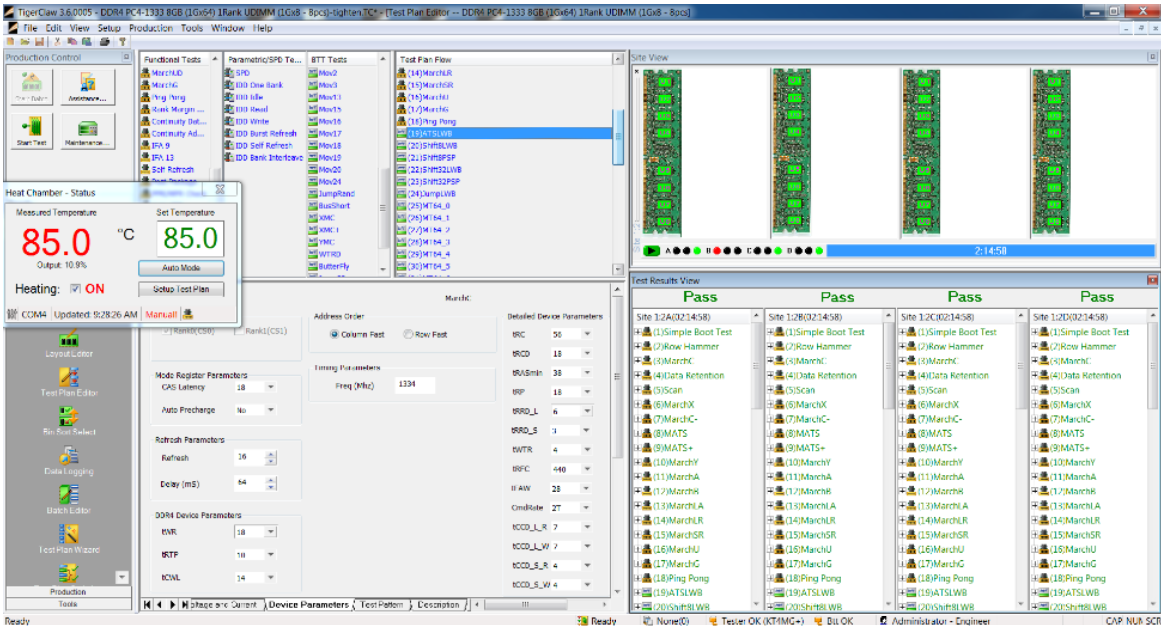Viewport: 1165px width, 627px height.
Task: Toggle the Heating checkbox
Action: tap(74, 289)
